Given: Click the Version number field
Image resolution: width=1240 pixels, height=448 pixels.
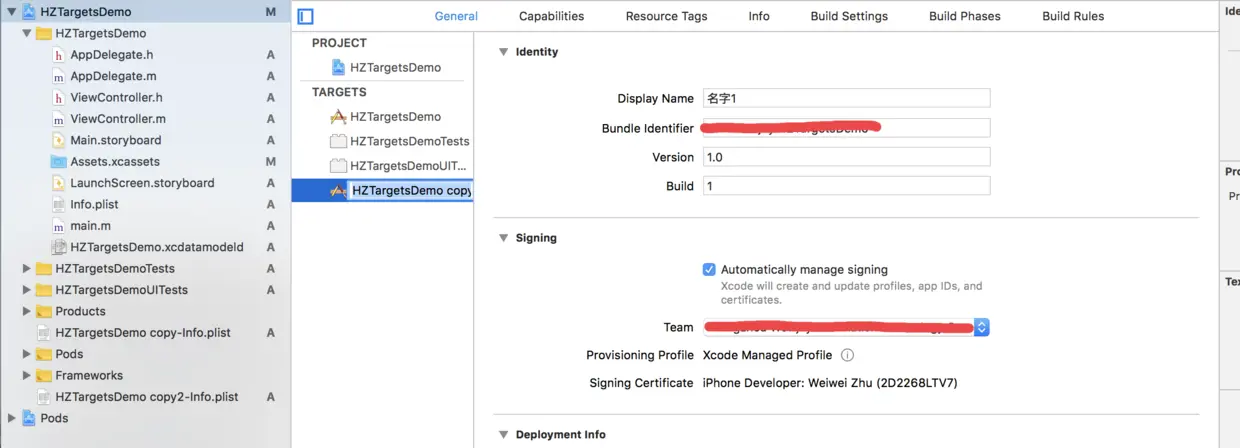Looking at the screenshot, I should pyautogui.click(x=846, y=157).
